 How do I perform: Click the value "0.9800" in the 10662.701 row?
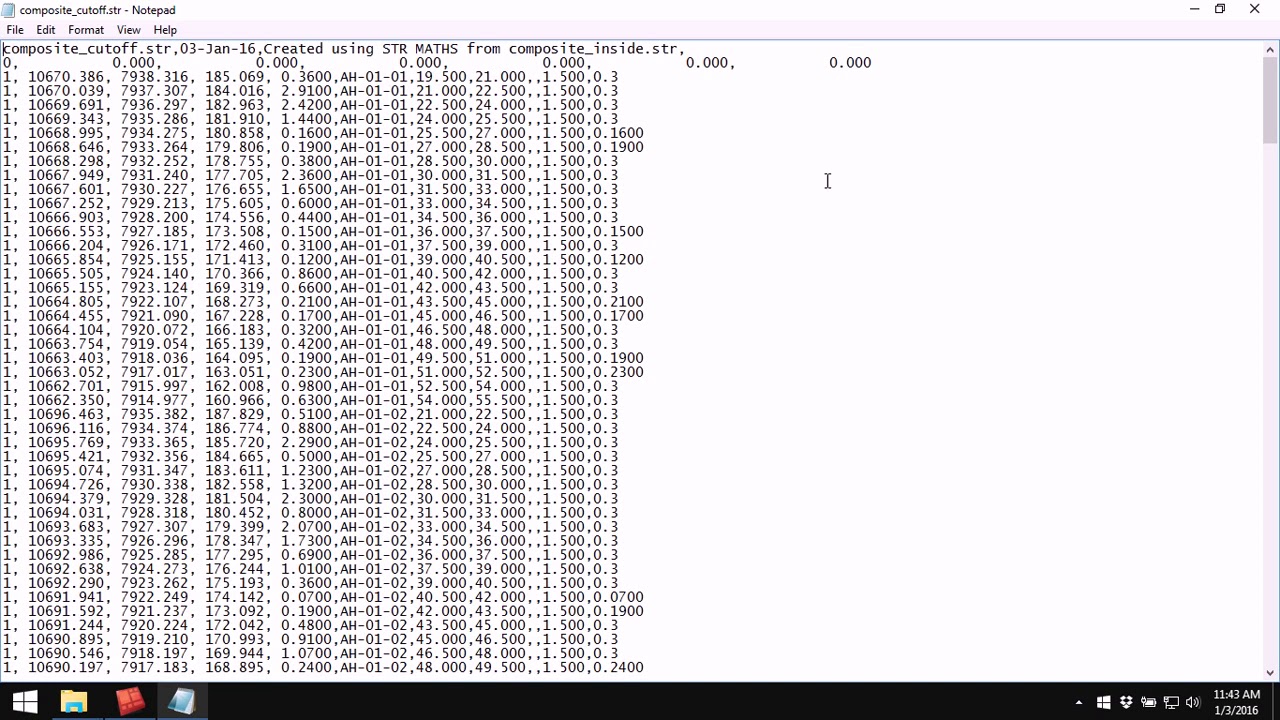click(306, 386)
